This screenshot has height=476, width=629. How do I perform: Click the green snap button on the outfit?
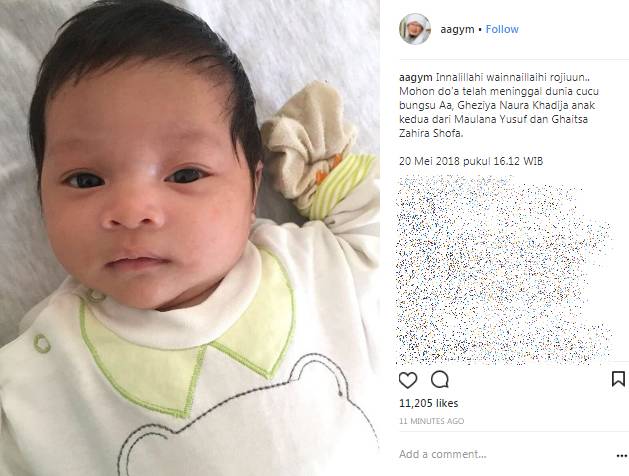click(x=42, y=344)
